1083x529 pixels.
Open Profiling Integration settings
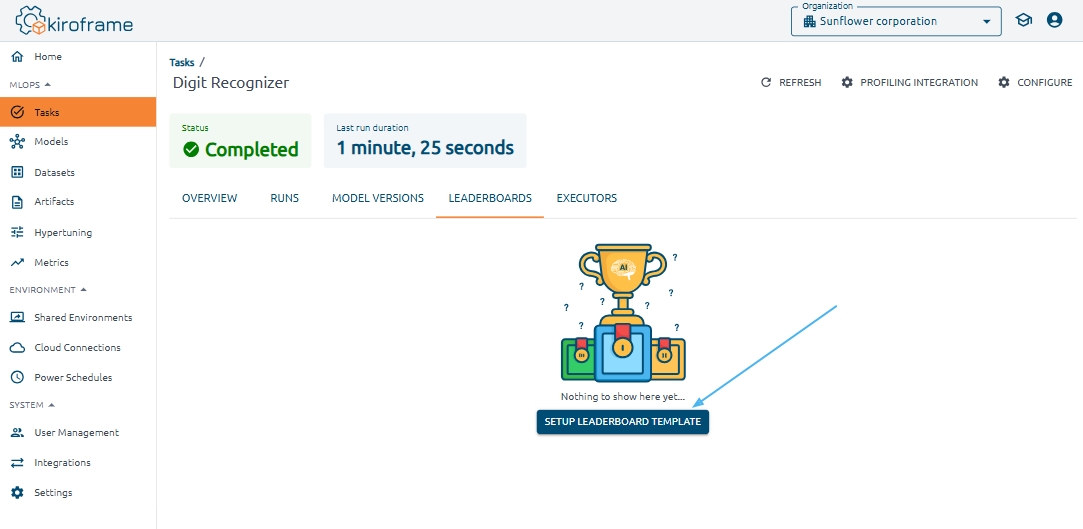pos(909,83)
